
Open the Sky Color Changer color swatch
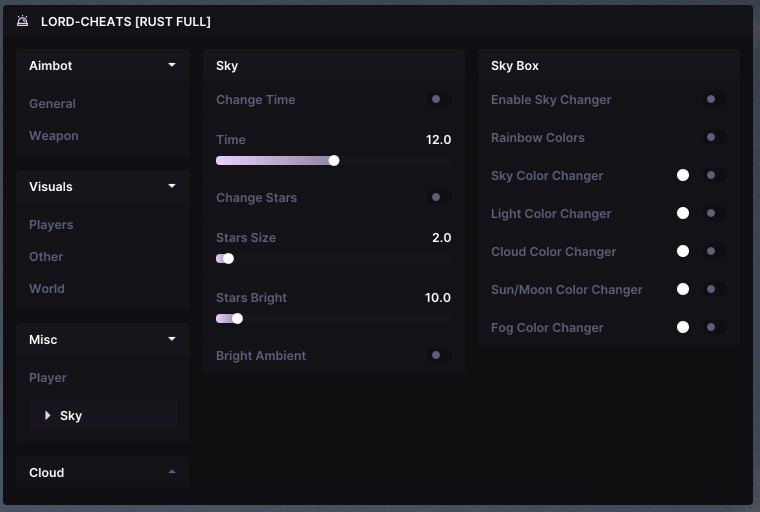tap(683, 175)
